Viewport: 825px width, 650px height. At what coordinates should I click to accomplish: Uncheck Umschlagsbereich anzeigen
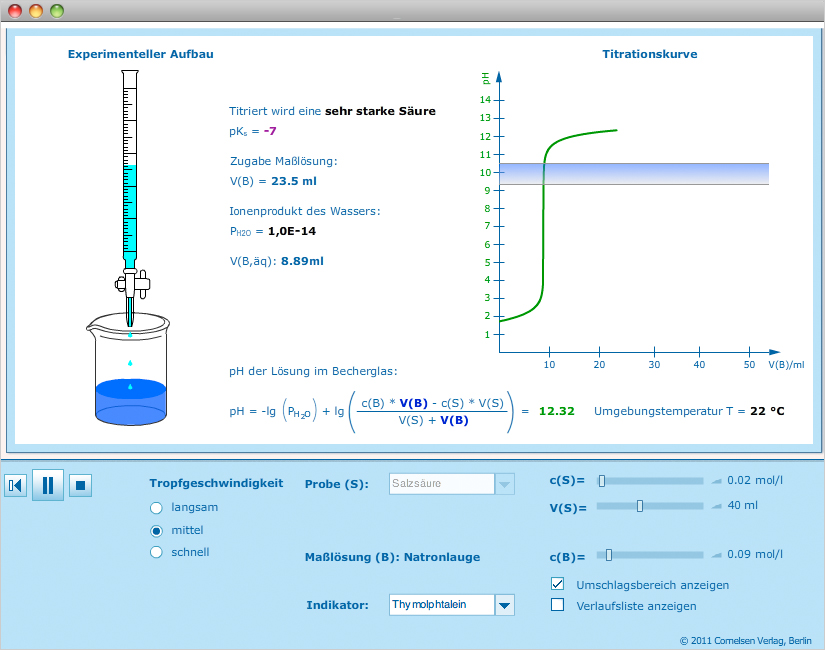click(558, 584)
